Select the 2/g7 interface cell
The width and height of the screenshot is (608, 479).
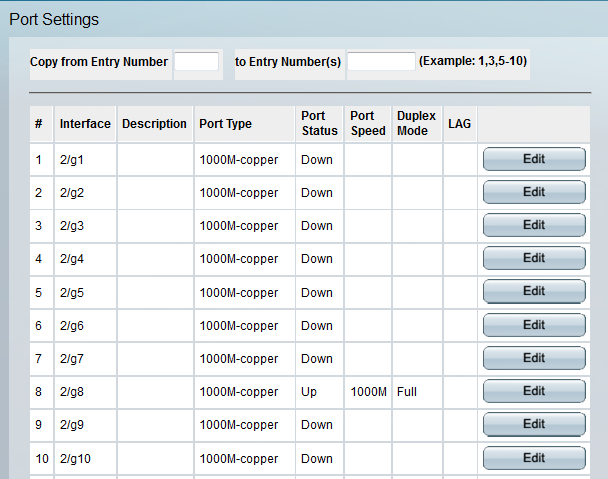(85, 359)
